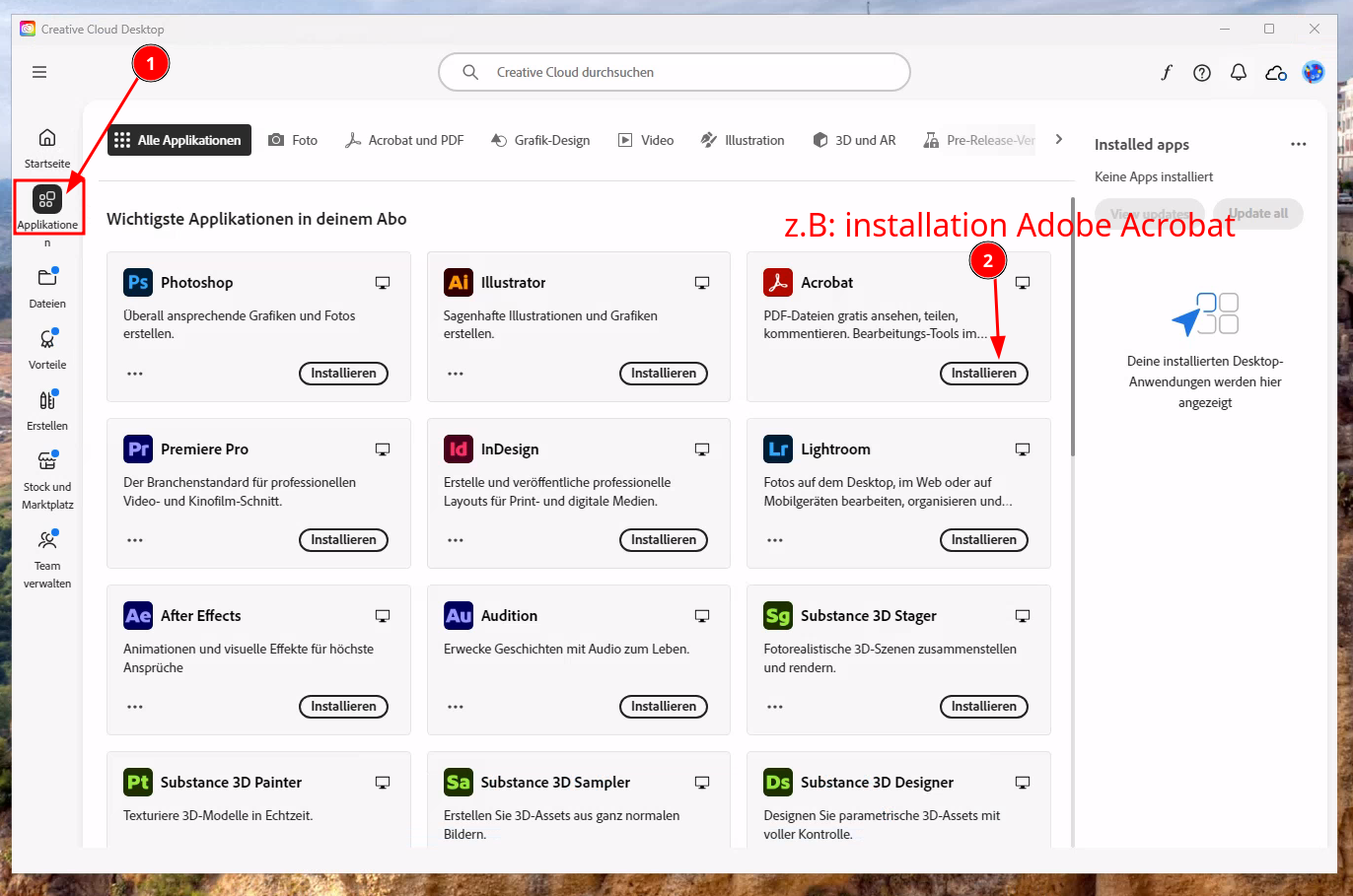This screenshot has width=1353, height=896.
Task: Open the Erstellen sidebar icon
Action: 46,400
